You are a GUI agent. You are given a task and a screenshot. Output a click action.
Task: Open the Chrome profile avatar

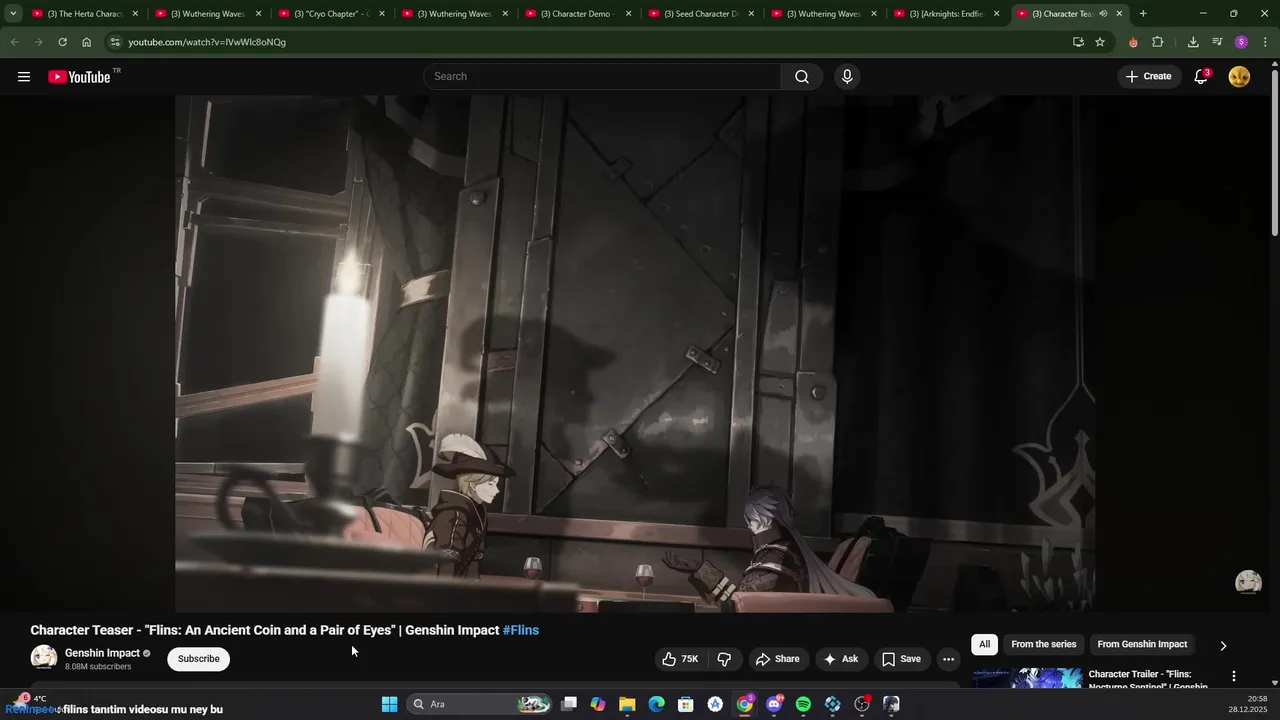1241,42
